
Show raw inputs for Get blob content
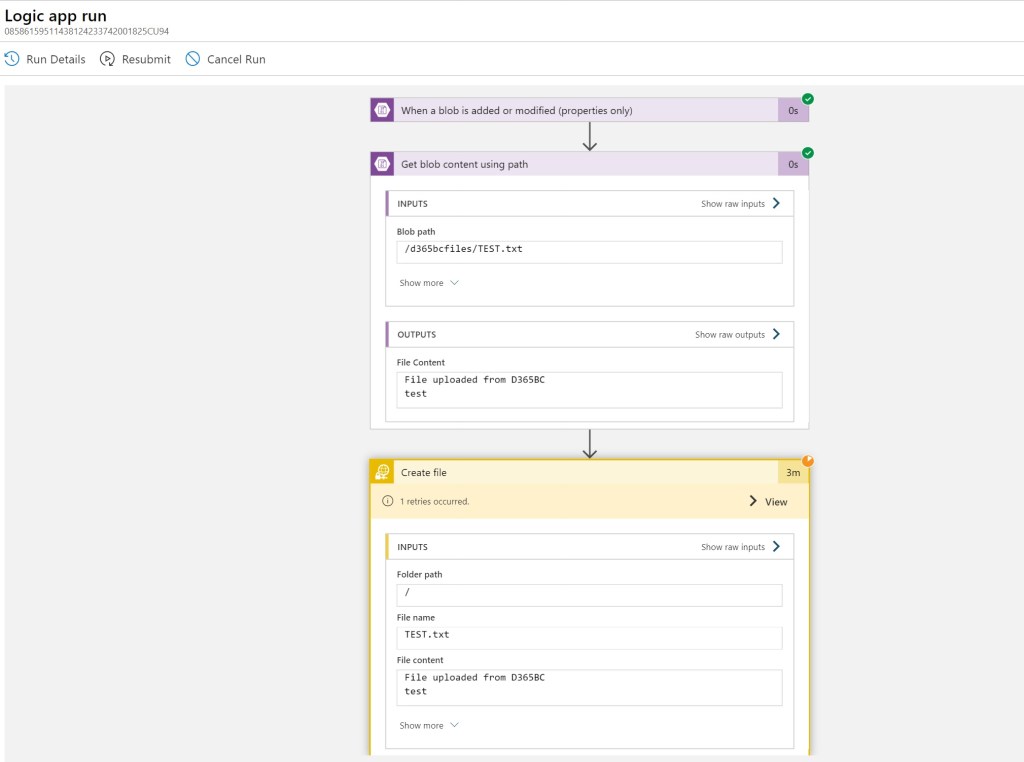pos(740,204)
